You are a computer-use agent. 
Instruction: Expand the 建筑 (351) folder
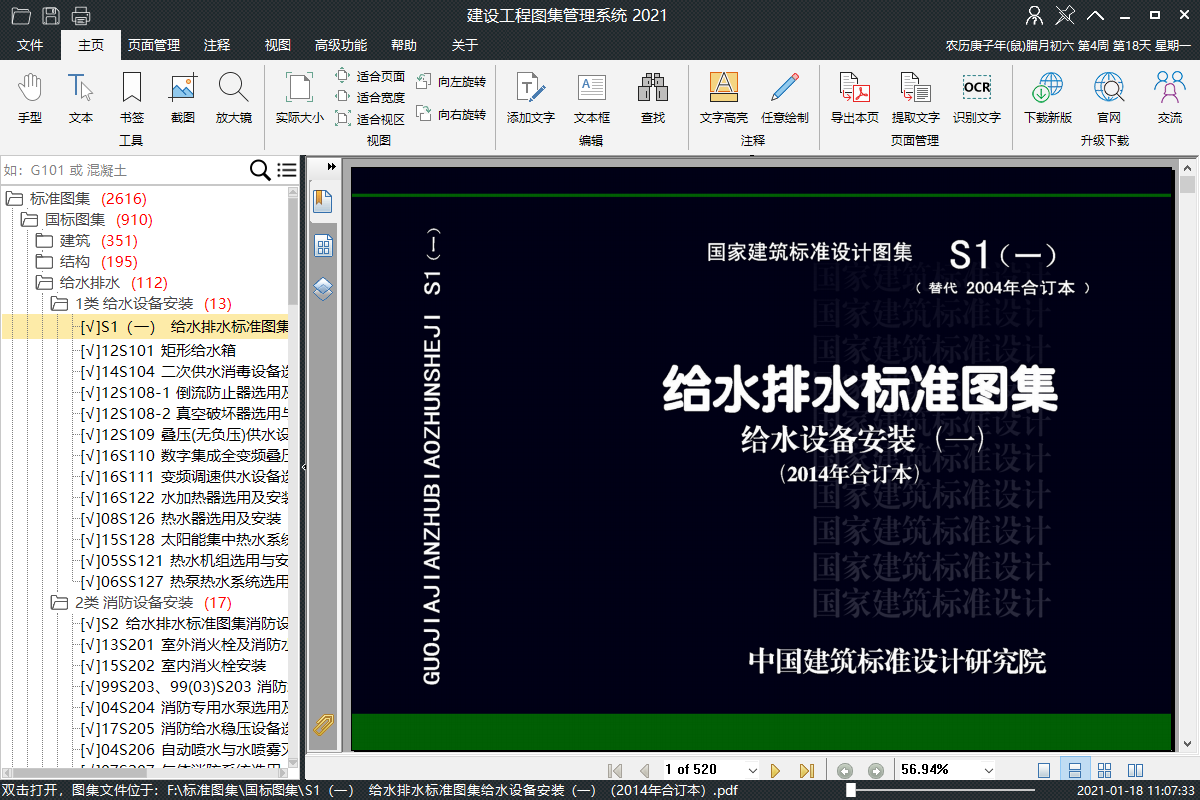pos(44,240)
